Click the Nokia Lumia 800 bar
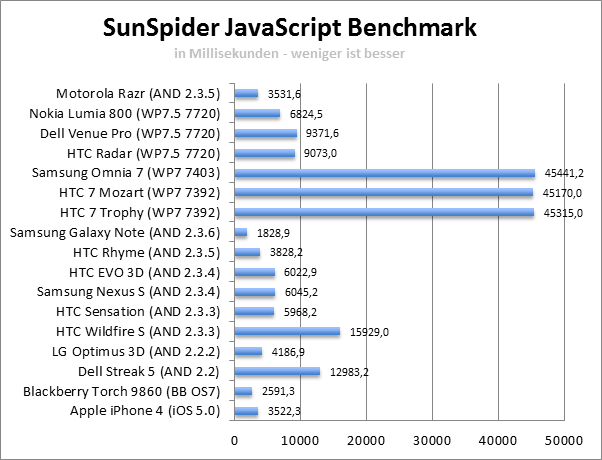This screenshot has height=460, width=602. [257, 113]
